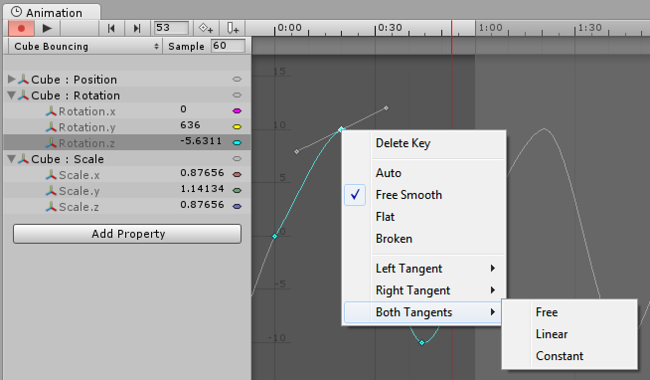Add an animation event
The width and height of the screenshot is (650, 380).
tap(233, 28)
